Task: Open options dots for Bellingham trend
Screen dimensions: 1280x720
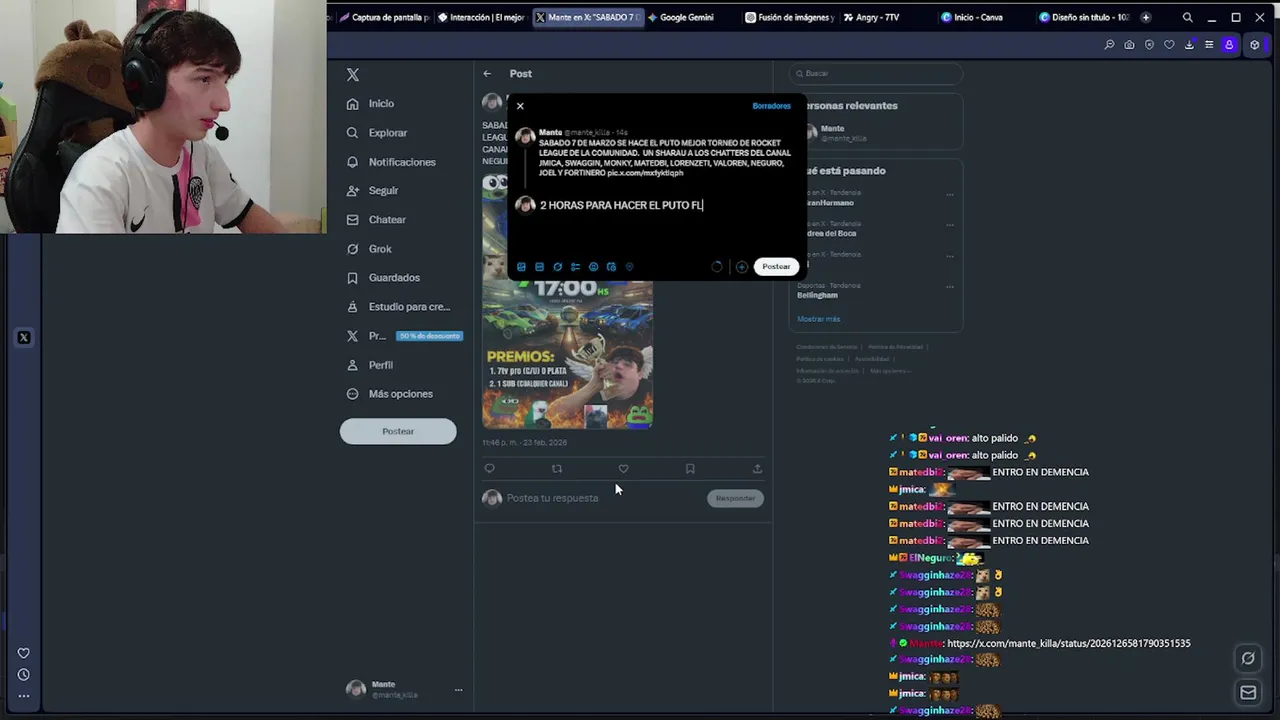Action: [950, 287]
